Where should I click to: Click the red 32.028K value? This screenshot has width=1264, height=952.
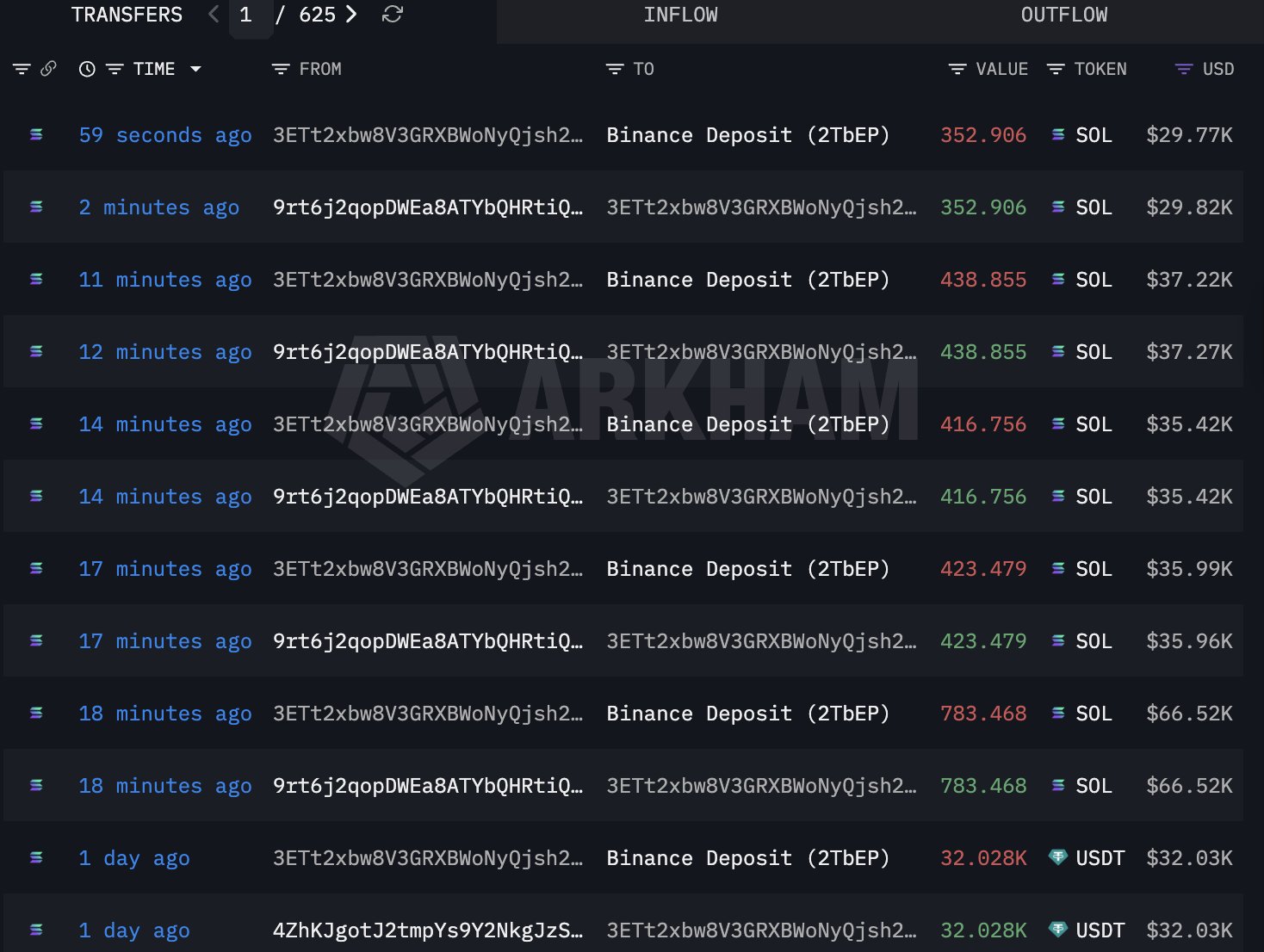point(983,858)
